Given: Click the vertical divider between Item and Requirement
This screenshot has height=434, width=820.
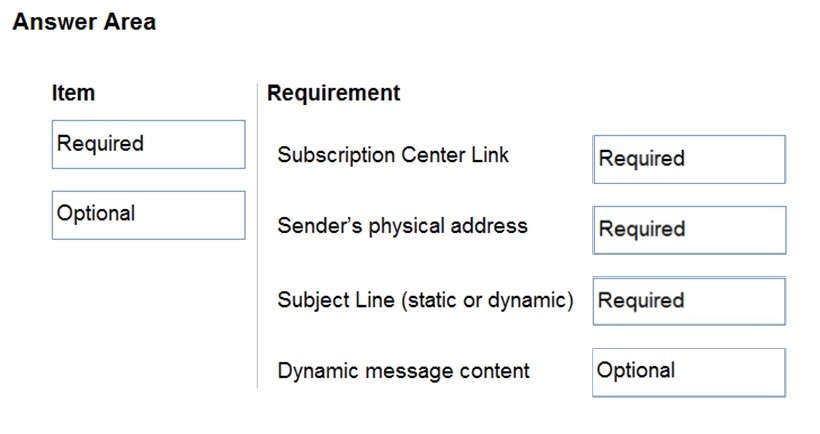Looking at the screenshot, I should pyautogui.click(x=257, y=235).
